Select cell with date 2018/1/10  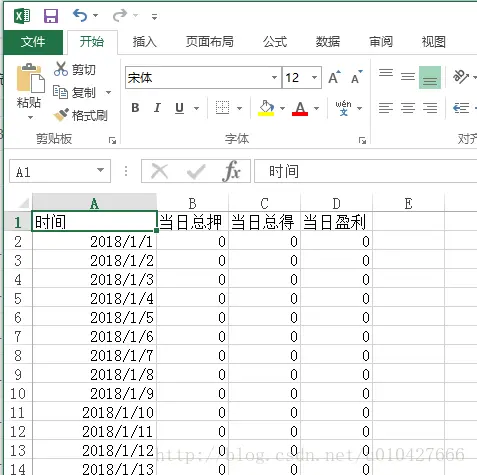[x=94, y=412]
